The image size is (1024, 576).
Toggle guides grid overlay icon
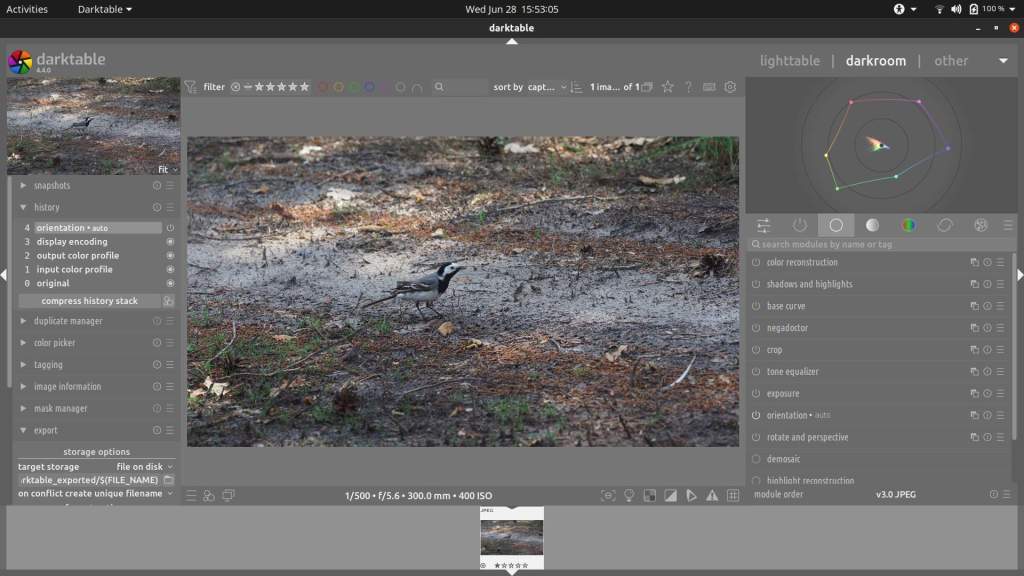[x=733, y=496]
